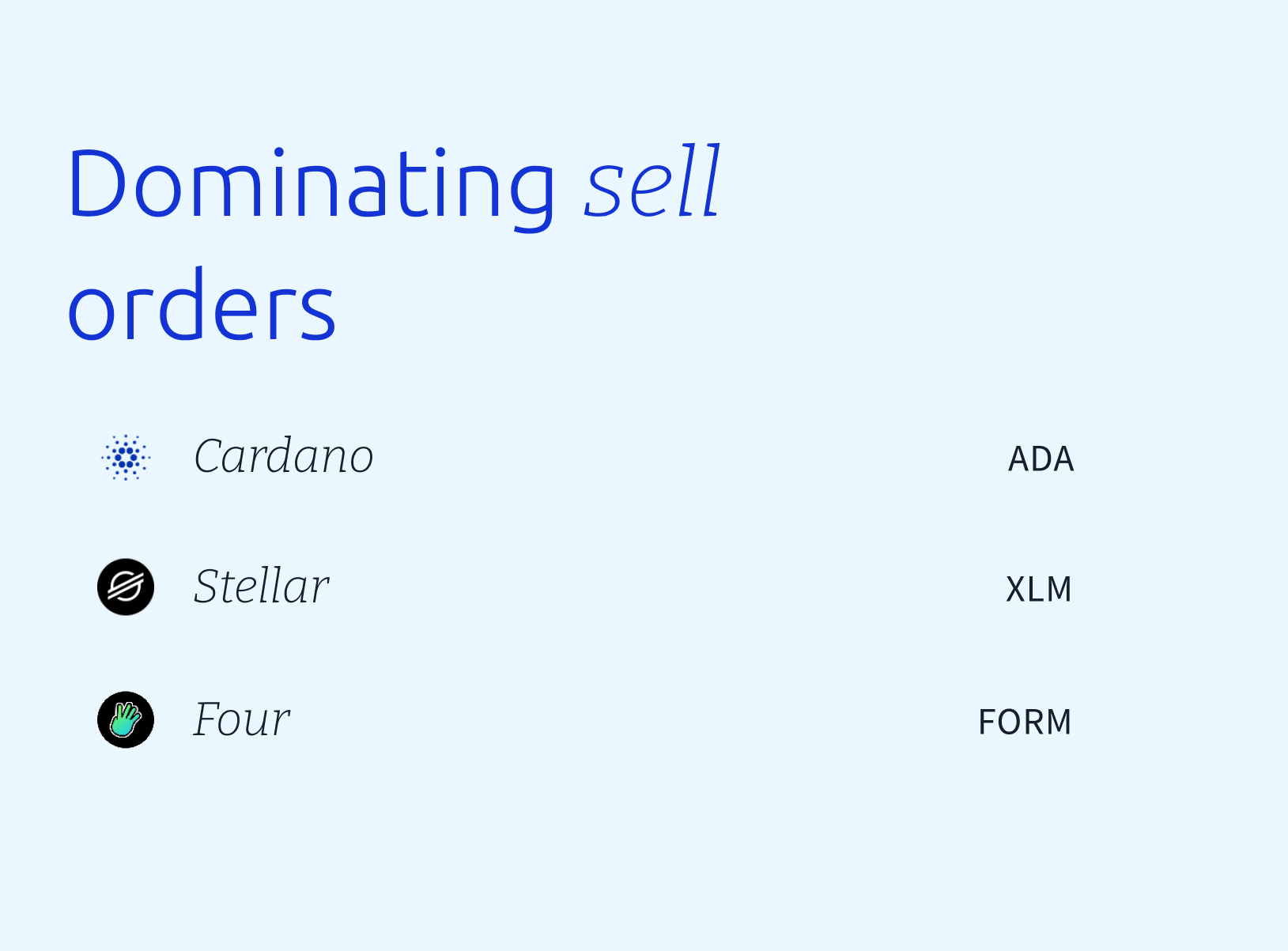Click the italic word sell in heading
Viewport: 1288px width, 951px height.
(x=652, y=182)
